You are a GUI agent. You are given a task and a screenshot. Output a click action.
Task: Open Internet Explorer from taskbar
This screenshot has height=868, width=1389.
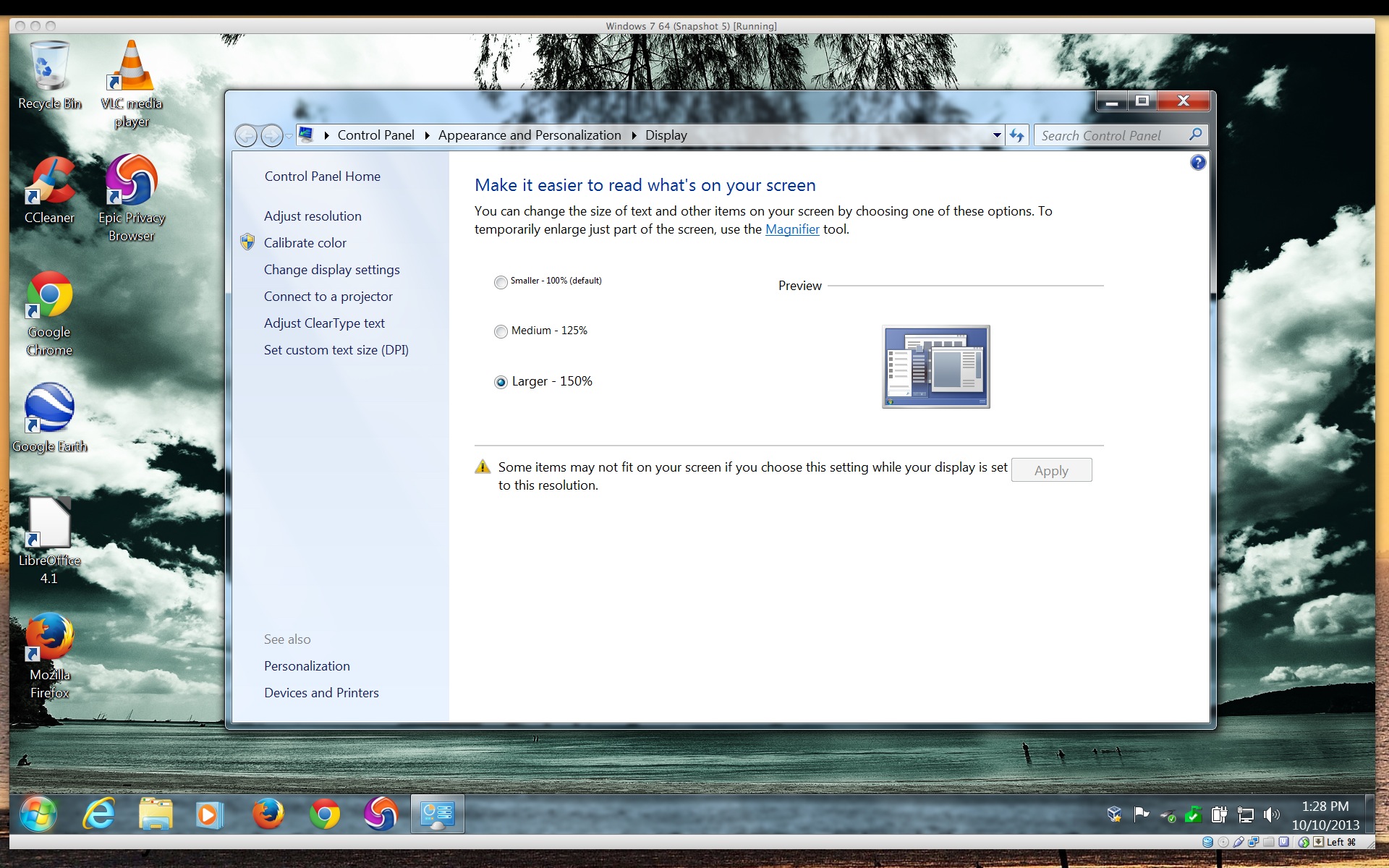point(98,814)
